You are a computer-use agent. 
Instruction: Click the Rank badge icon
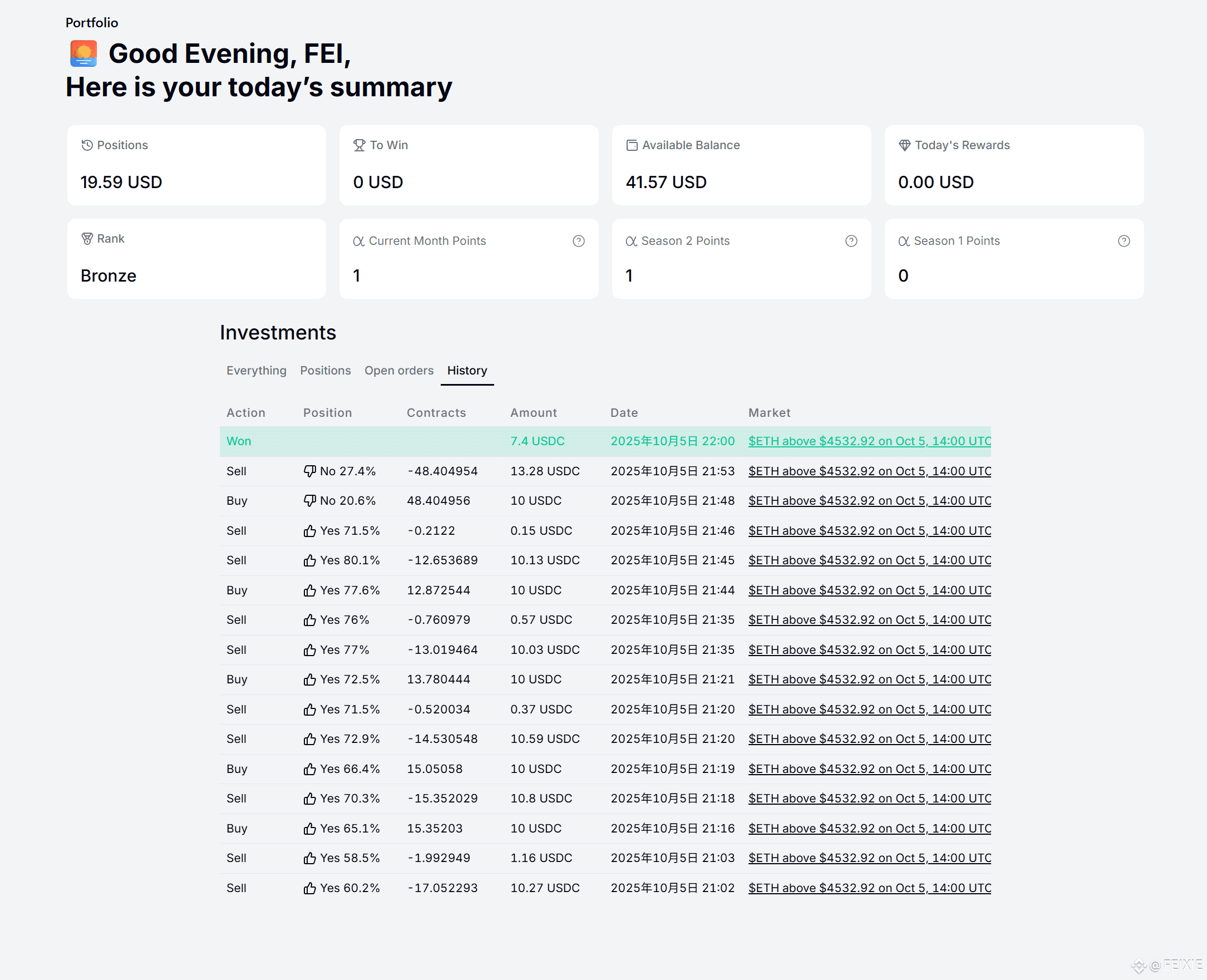[x=87, y=239]
